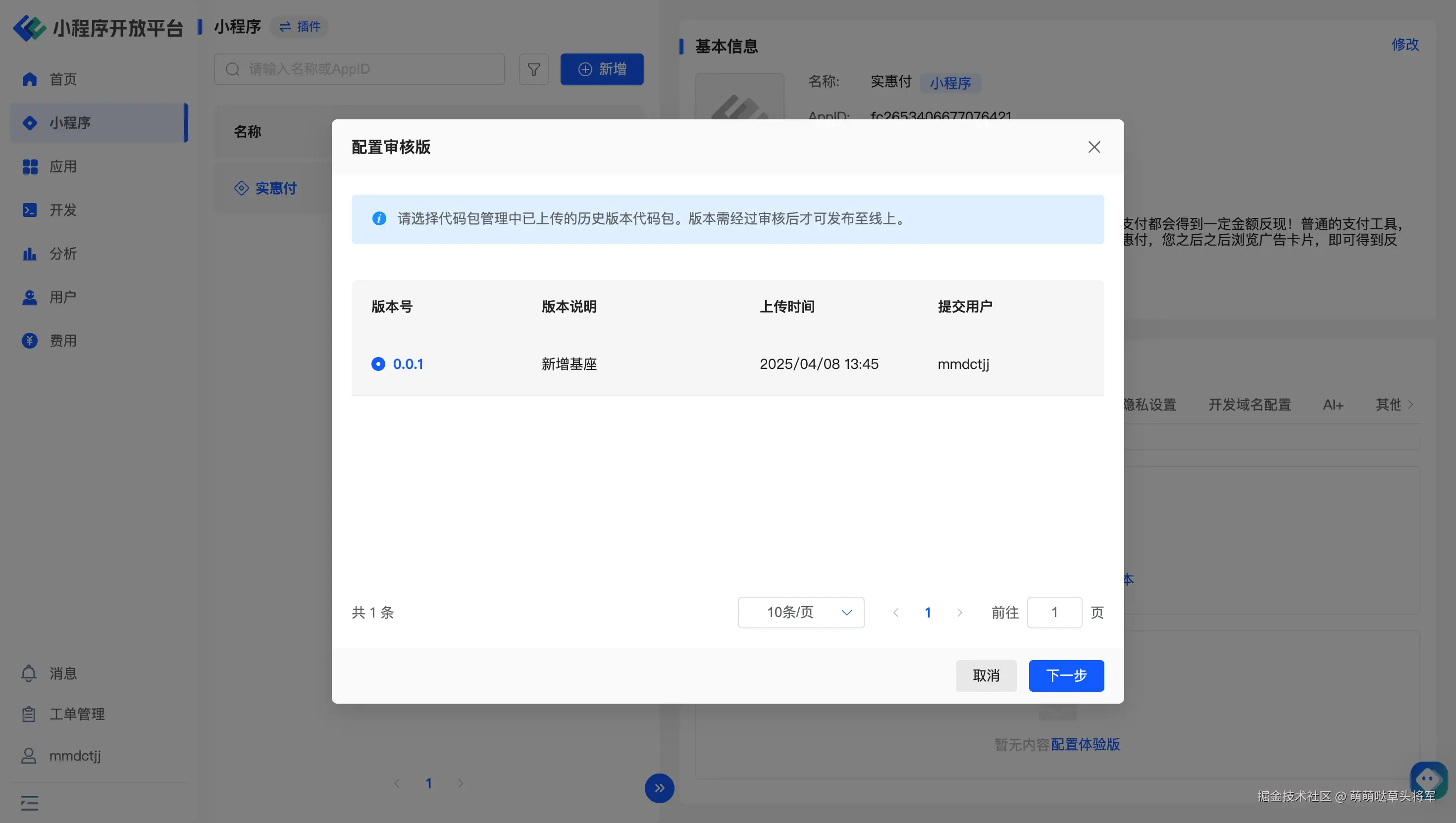
Task: Open the 10条/页 page size dropdown
Action: 800,612
